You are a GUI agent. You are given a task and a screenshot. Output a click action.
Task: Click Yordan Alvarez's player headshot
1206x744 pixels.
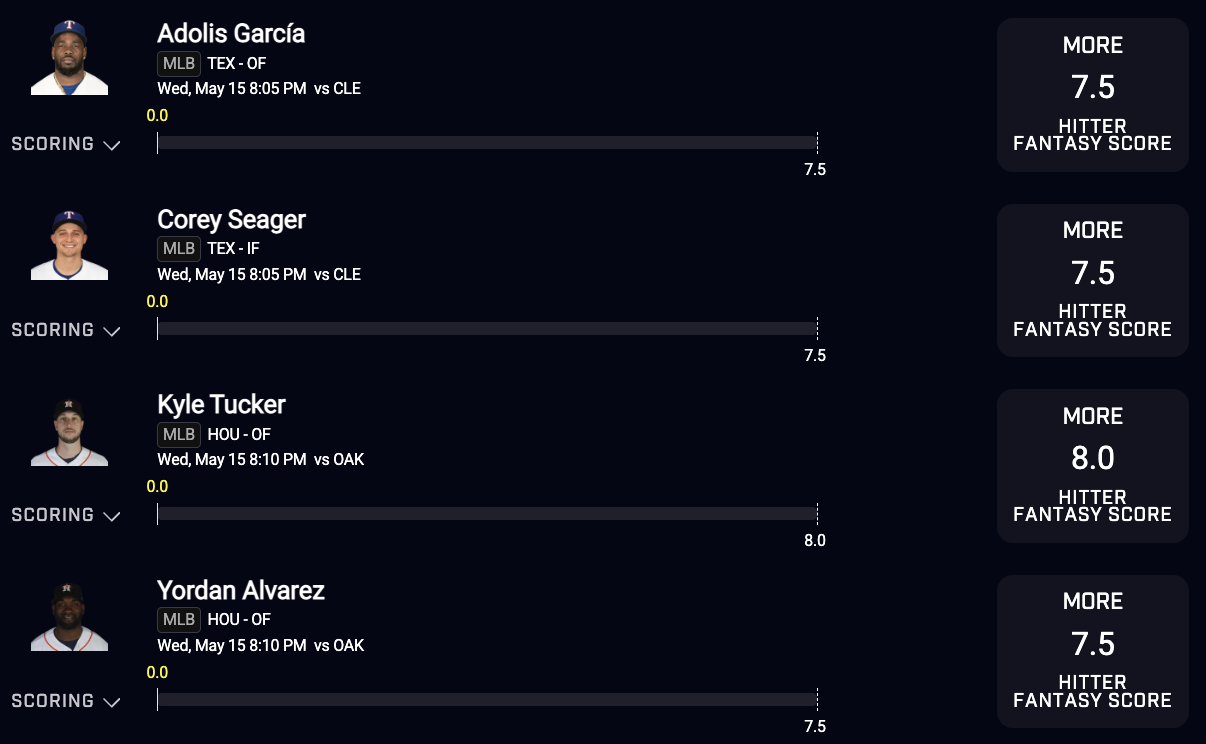tap(69, 616)
